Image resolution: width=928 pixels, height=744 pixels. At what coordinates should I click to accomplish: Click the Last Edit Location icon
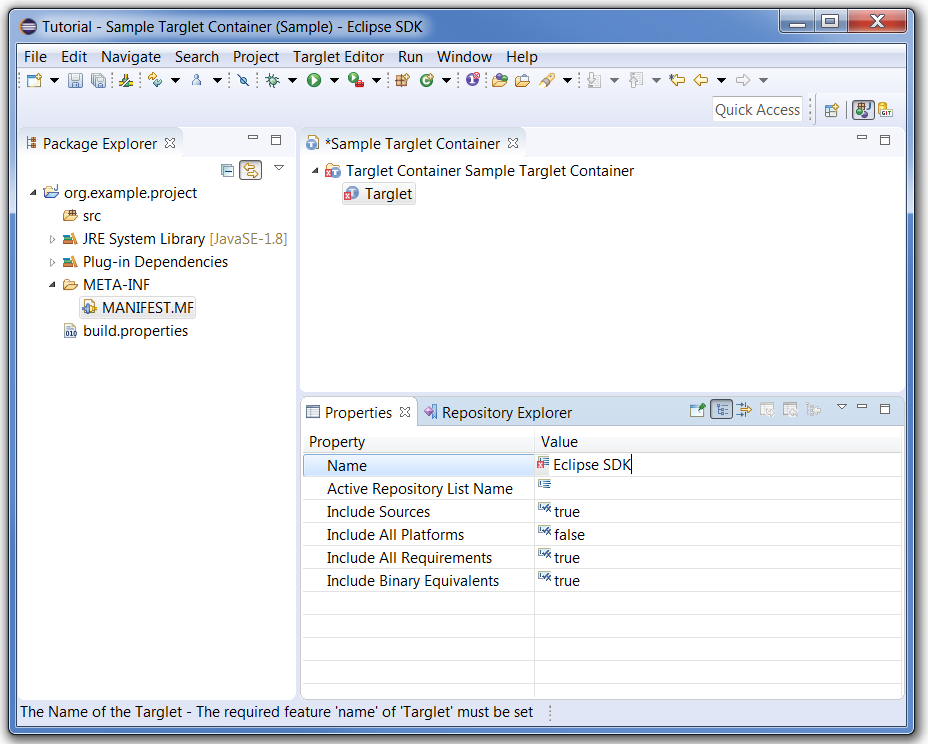(x=677, y=80)
